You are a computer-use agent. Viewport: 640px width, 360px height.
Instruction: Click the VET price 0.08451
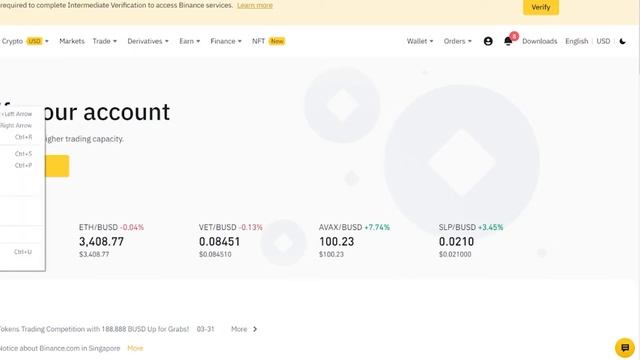click(x=220, y=242)
